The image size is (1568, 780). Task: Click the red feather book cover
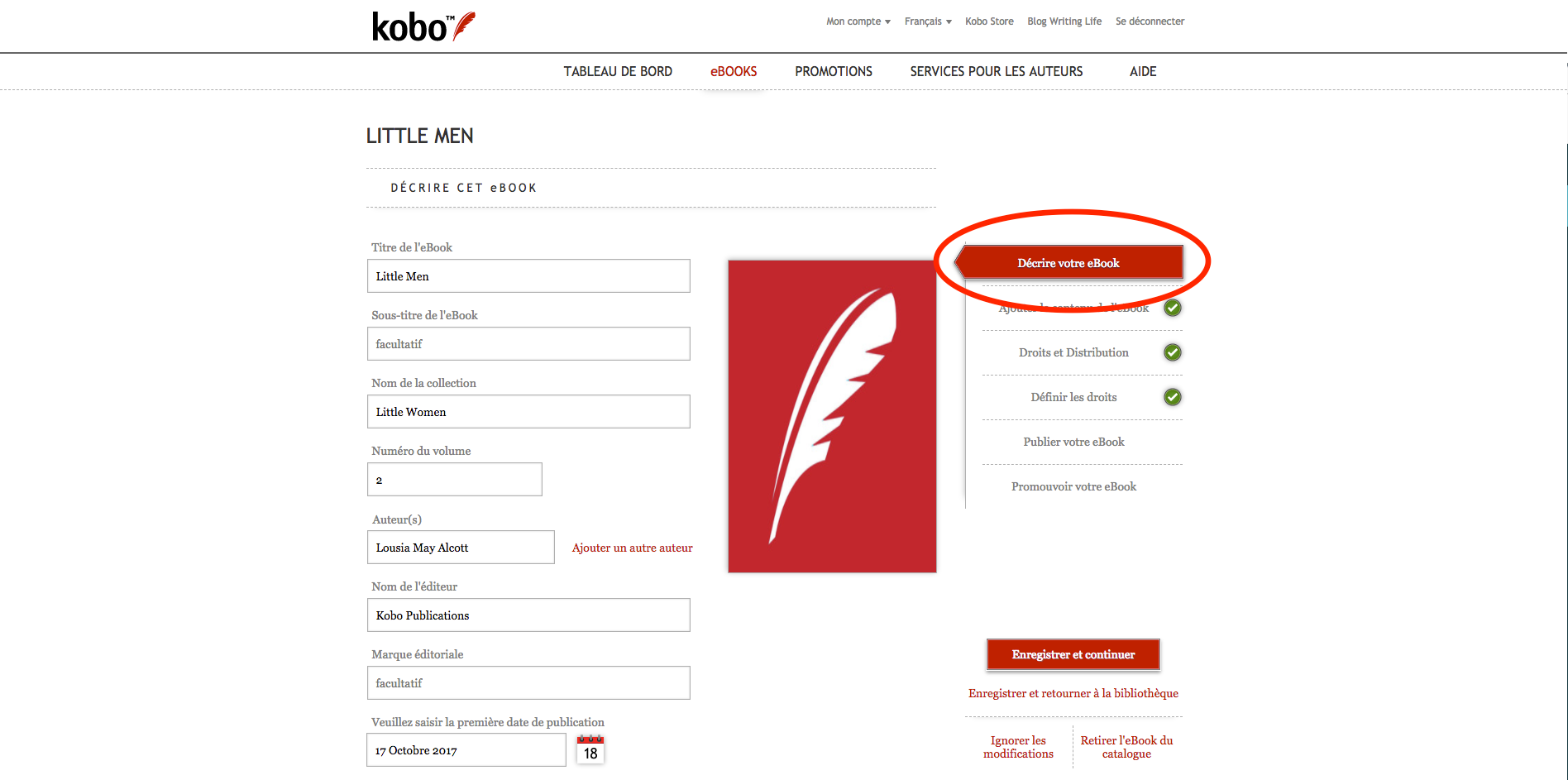(x=832, y=416)
